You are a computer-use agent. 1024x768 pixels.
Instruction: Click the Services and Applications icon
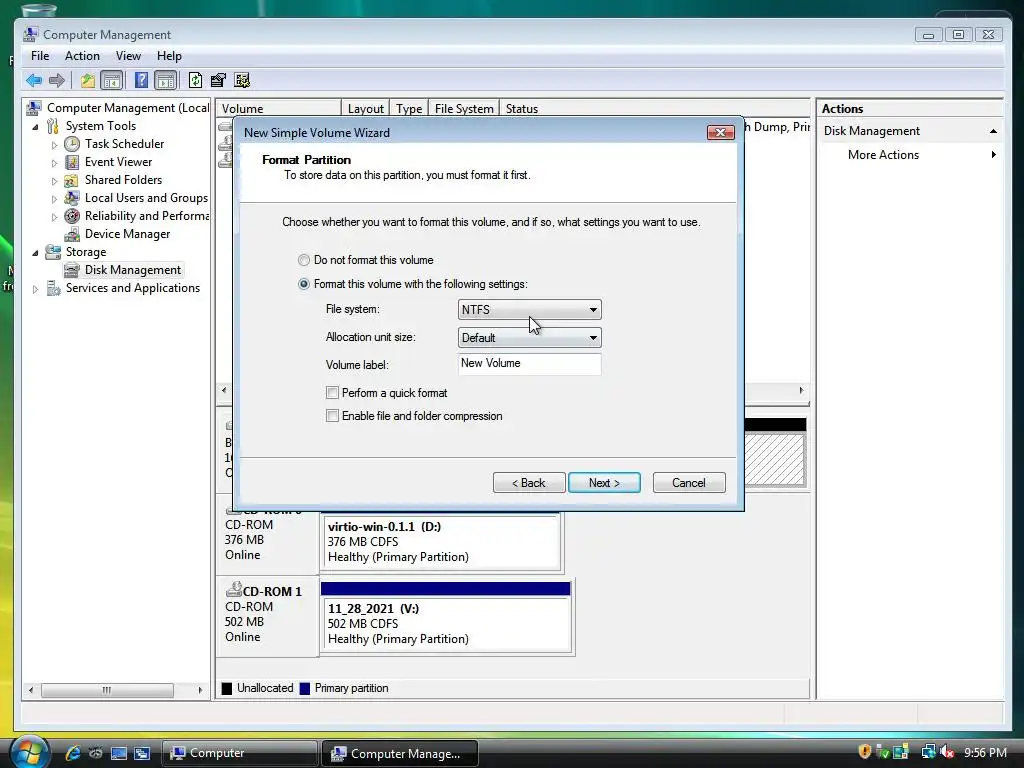53,288
